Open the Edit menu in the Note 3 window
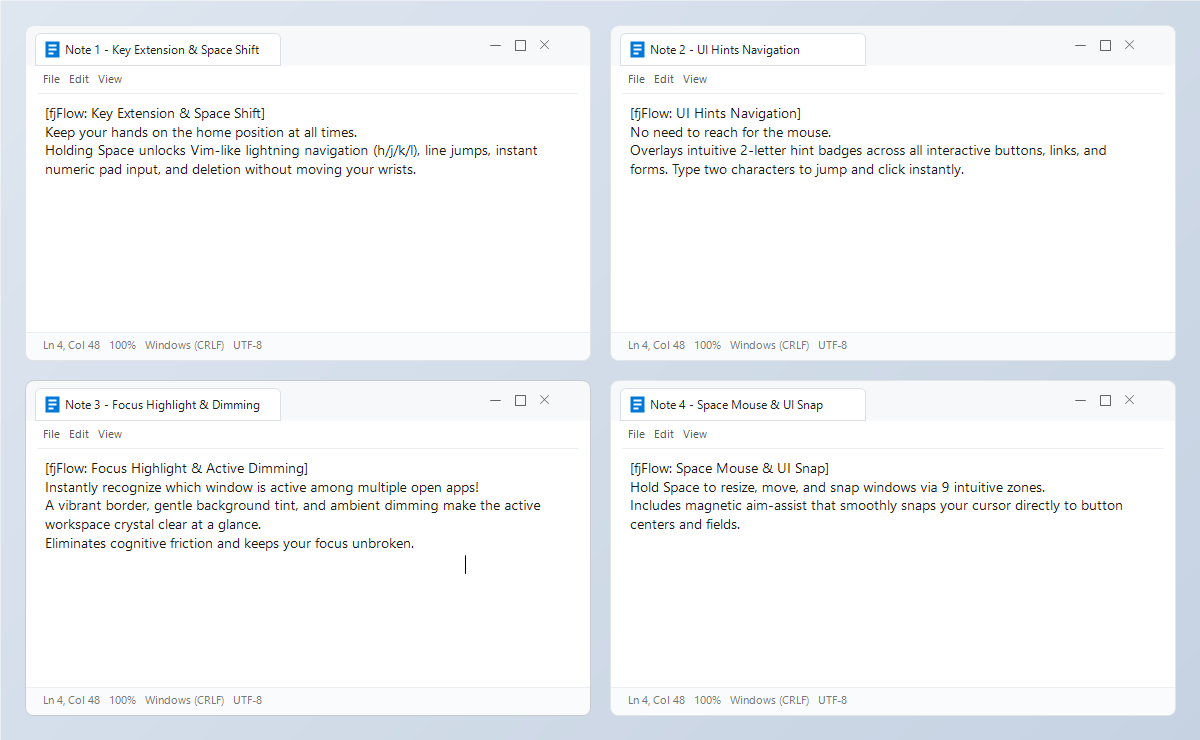 click(79, 434)
